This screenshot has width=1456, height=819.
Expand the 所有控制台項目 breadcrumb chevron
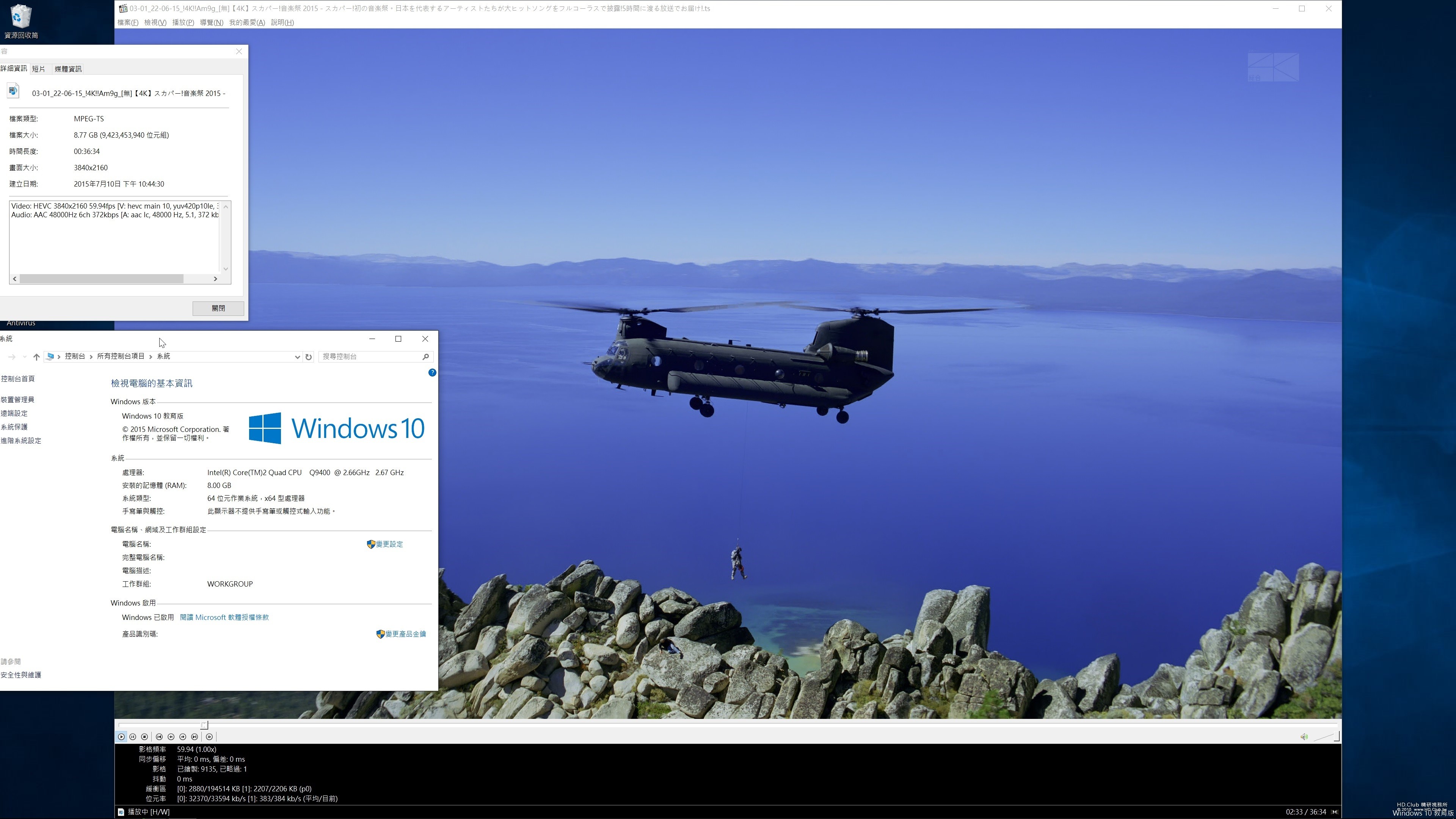(x=151, y=357)
